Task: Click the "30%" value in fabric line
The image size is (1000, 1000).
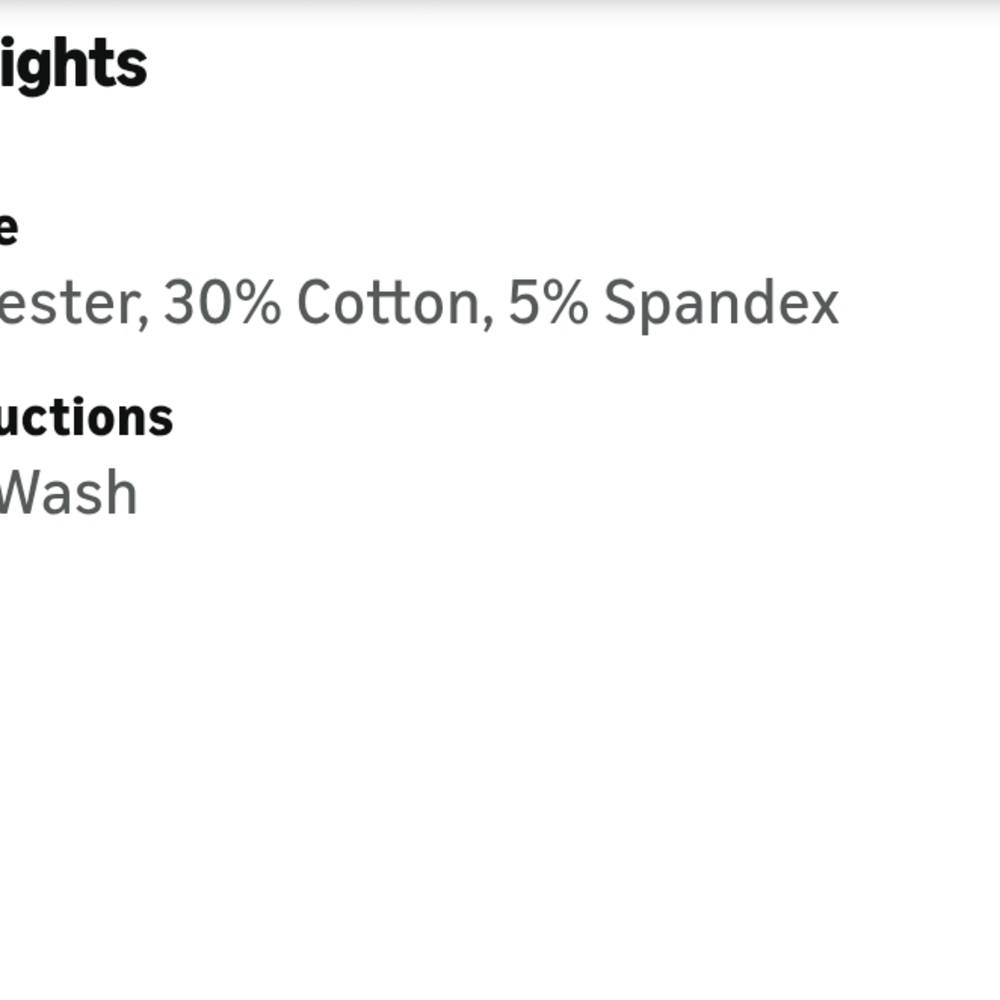Action: [222, 304]
